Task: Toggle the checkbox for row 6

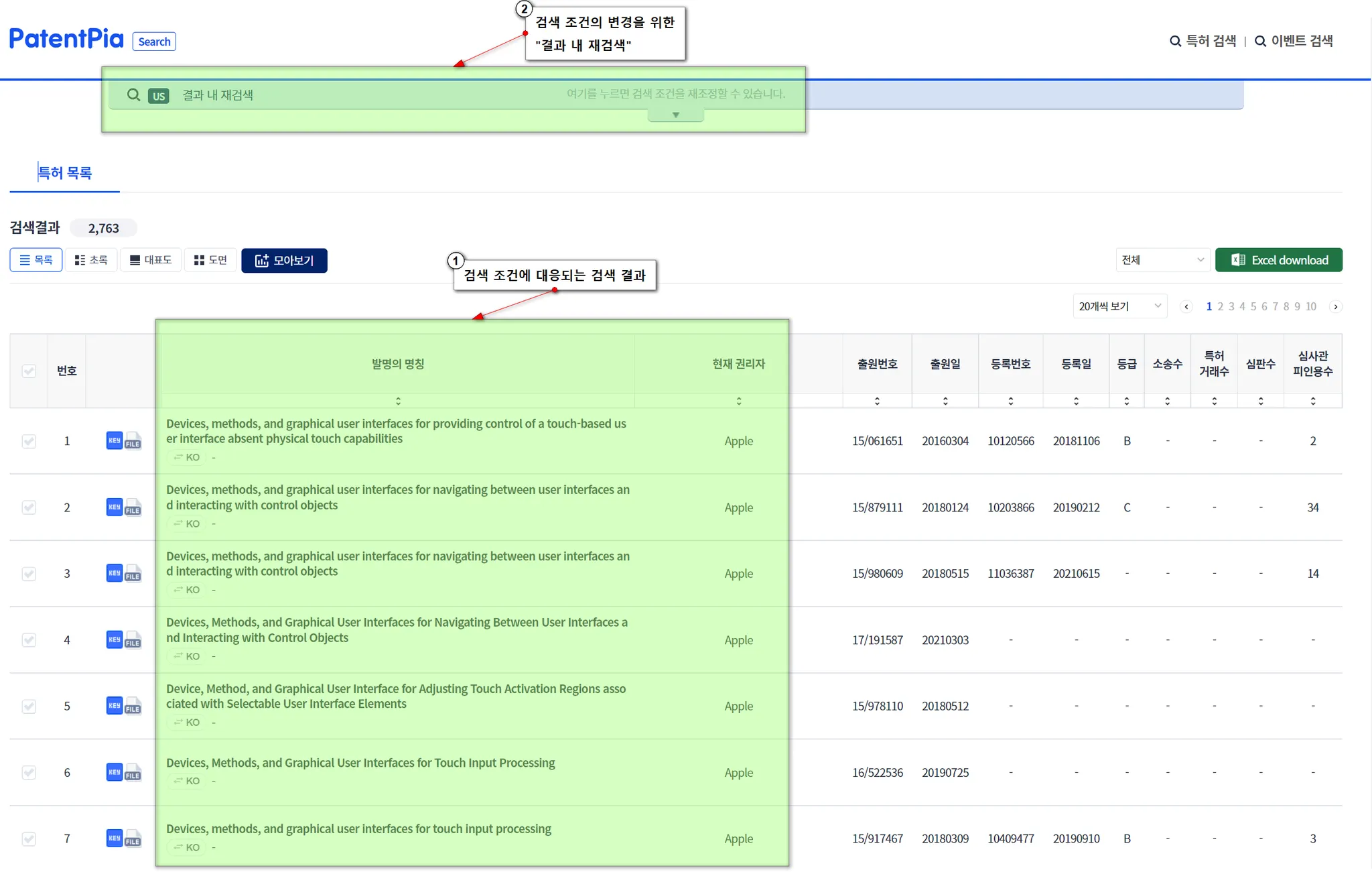Action: [x=29, y=773]
